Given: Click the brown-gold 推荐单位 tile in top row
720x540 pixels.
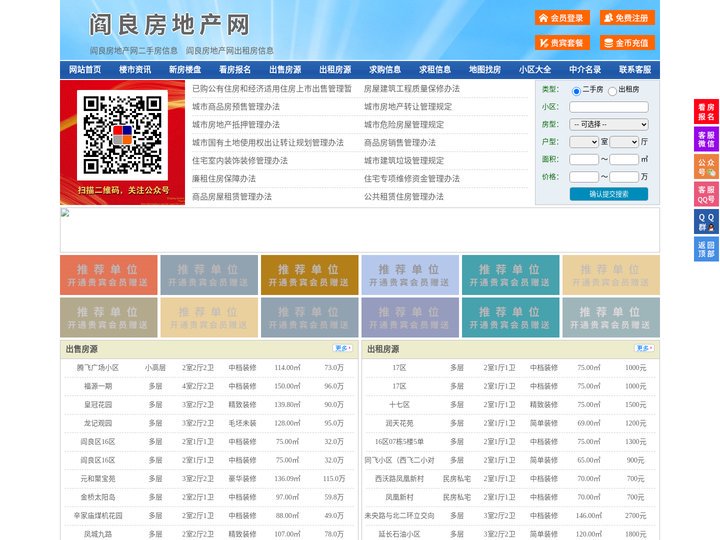Looking at the screenshot, I should click(309, 275).
